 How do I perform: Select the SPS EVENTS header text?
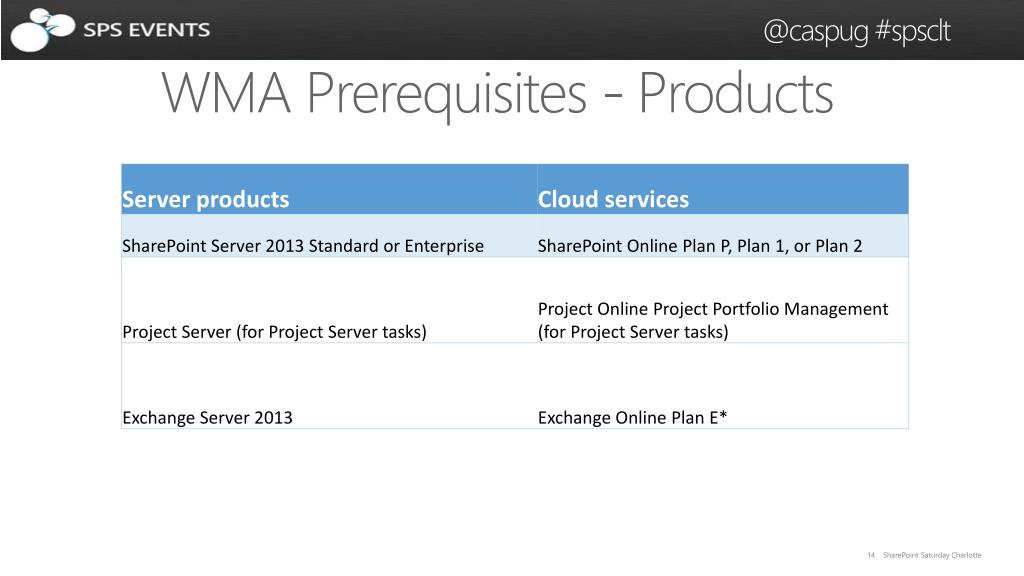coord(146,30)
